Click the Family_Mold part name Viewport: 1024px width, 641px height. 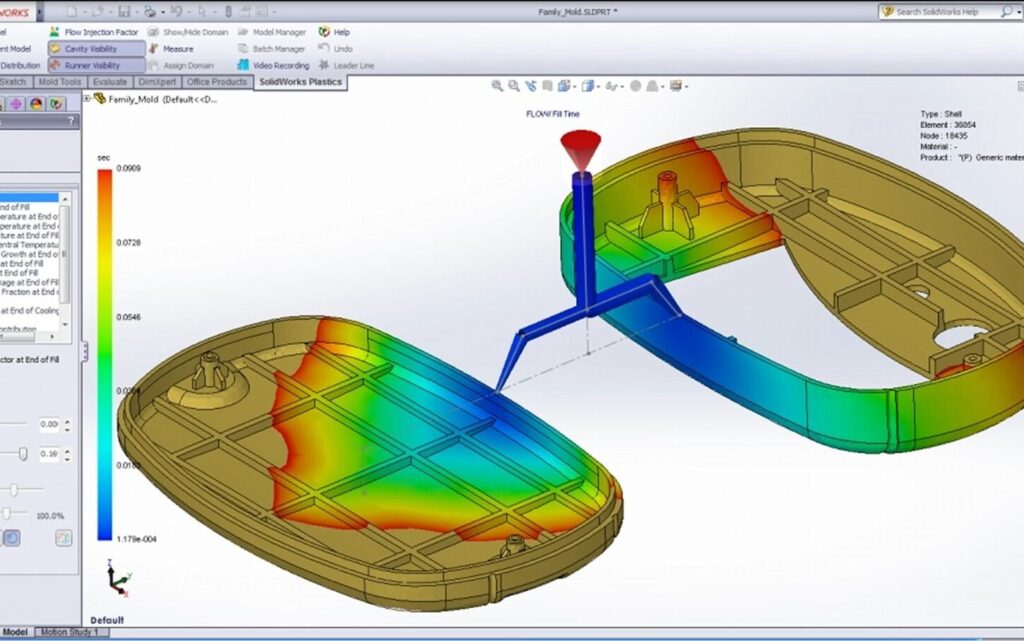click(x=163, y=100)
